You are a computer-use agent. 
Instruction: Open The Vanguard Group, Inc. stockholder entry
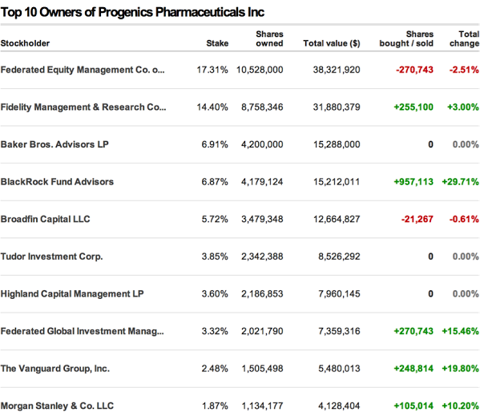coord(55,369)
